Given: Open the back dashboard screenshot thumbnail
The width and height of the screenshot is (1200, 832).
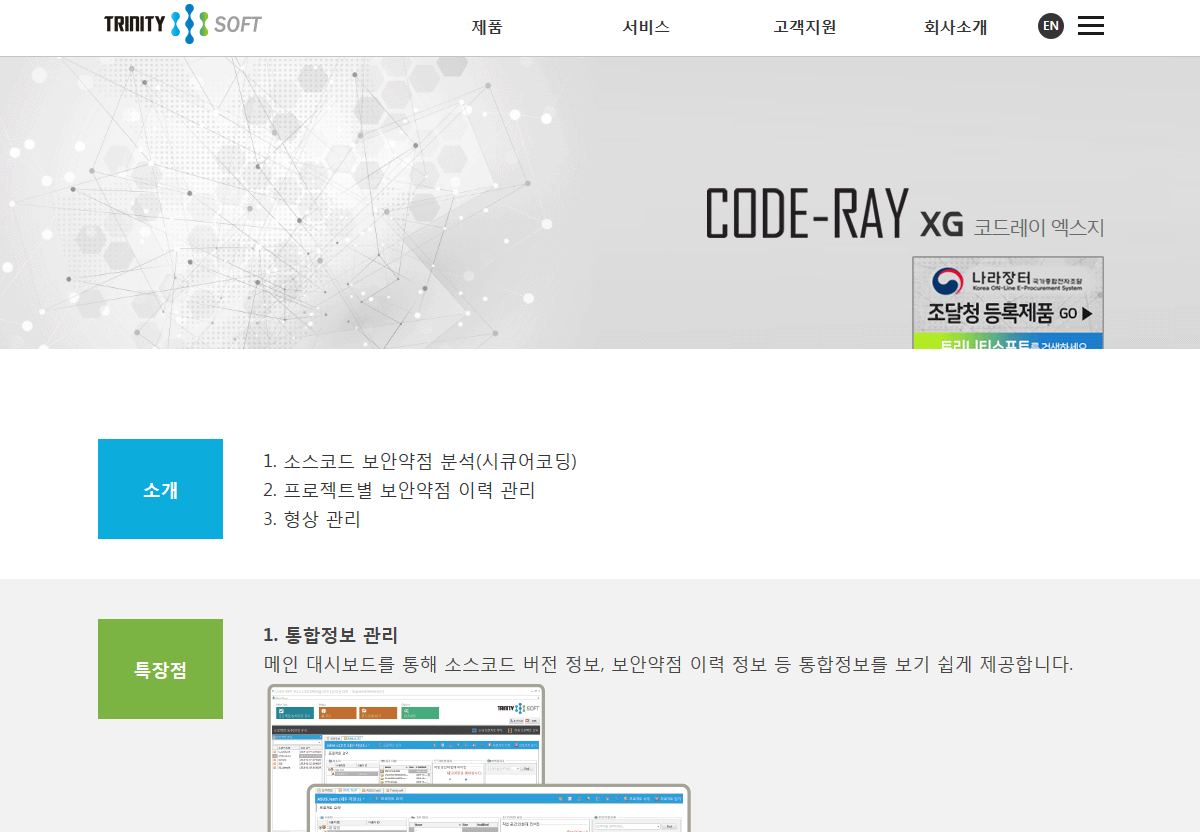Looking at the screenshot, I should click(x=406, y=735).
